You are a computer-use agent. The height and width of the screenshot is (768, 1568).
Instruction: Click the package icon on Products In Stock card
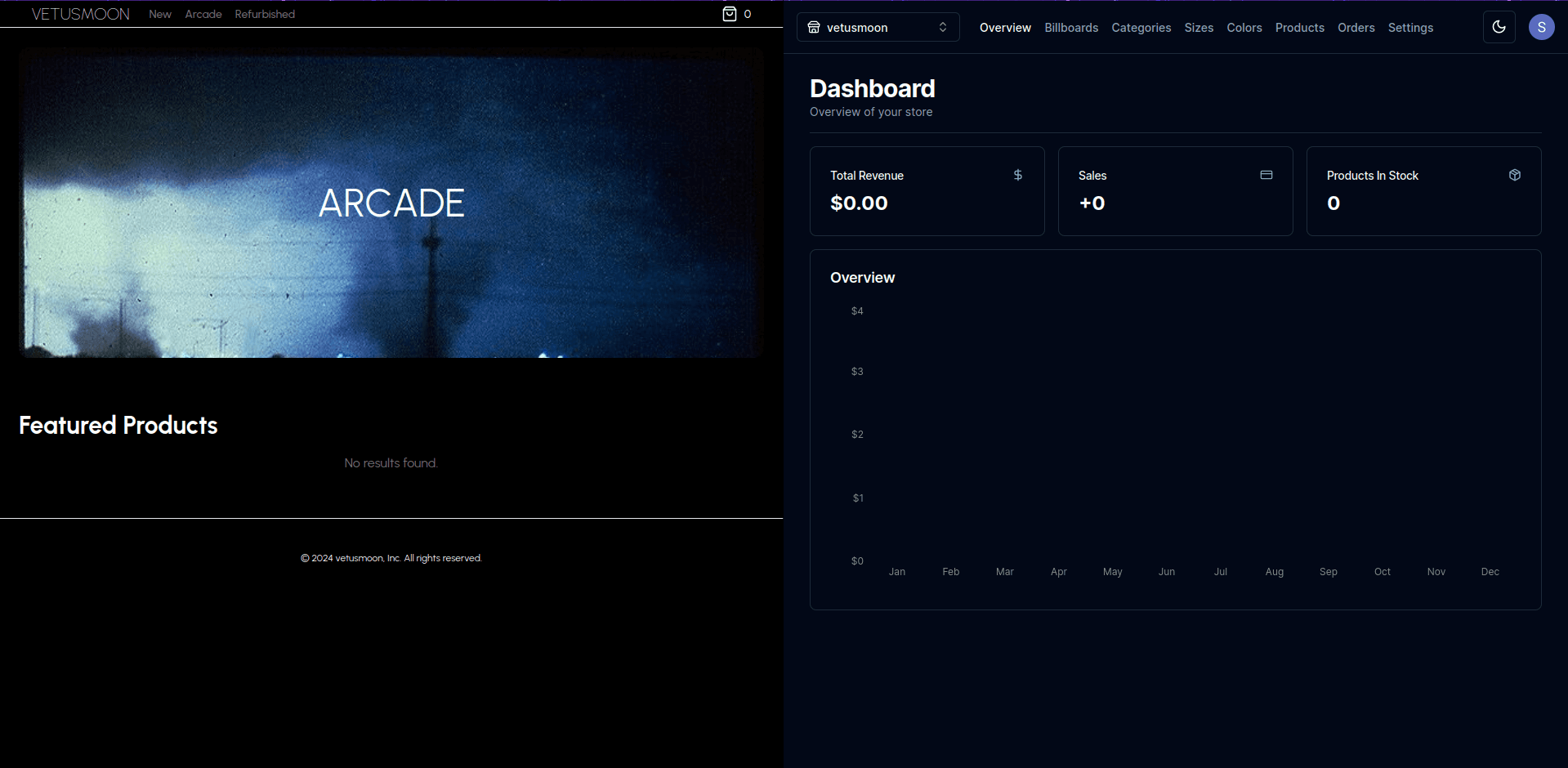(x=1514, y=175)
